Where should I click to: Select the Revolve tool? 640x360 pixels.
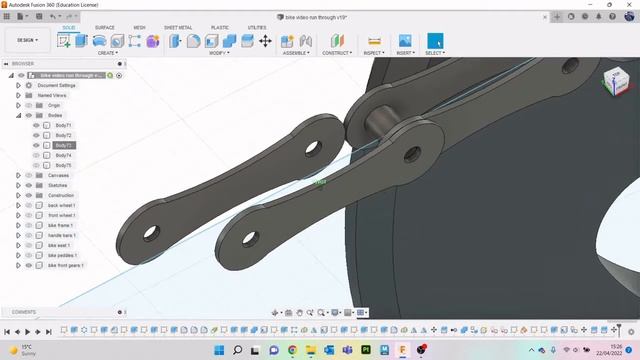[x=99, y=41]
